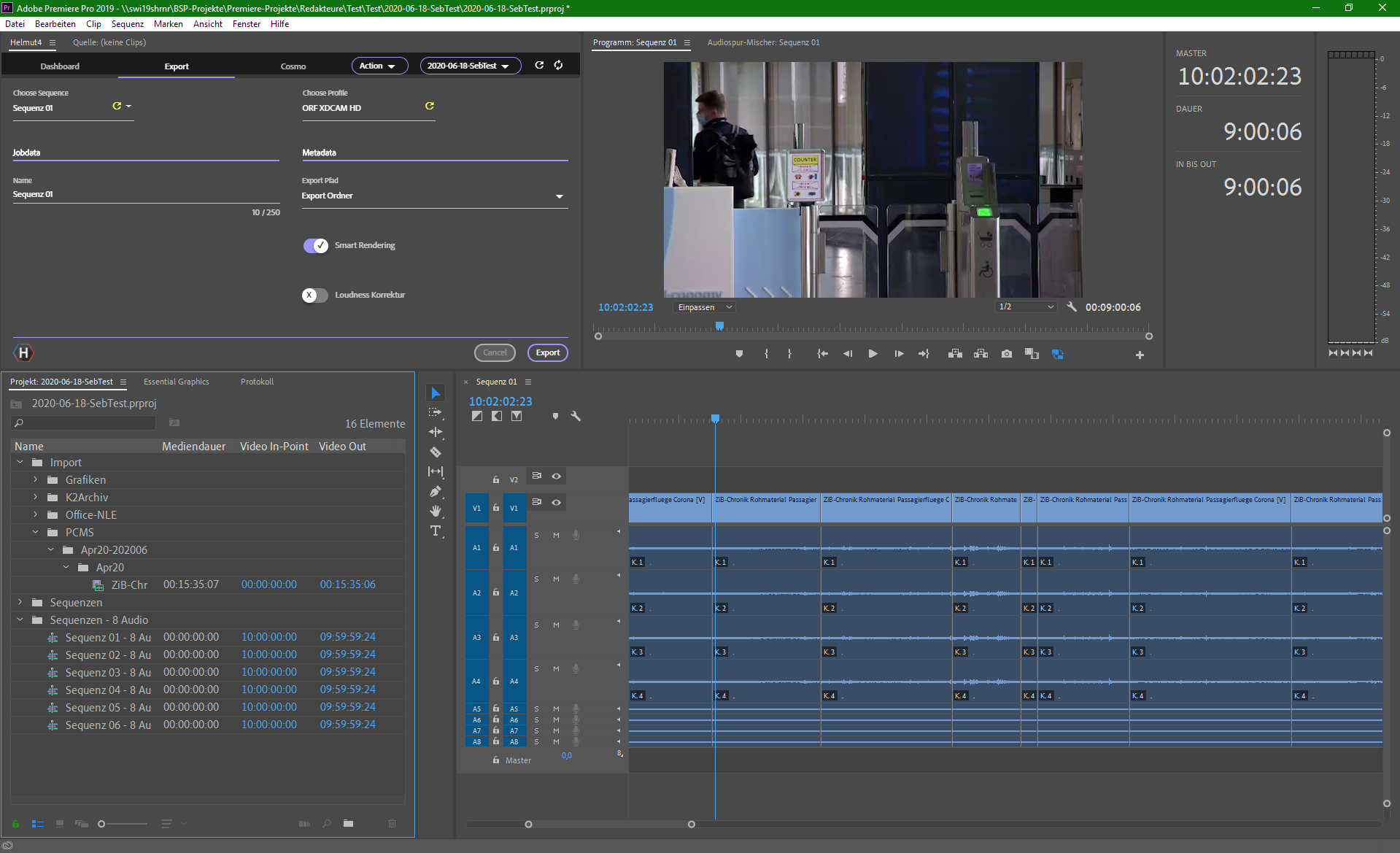This screenshot has width=1400, height=853.
Task: Expand the Grafiken folder
Action: pyautogui.click(x=35, y=479)
